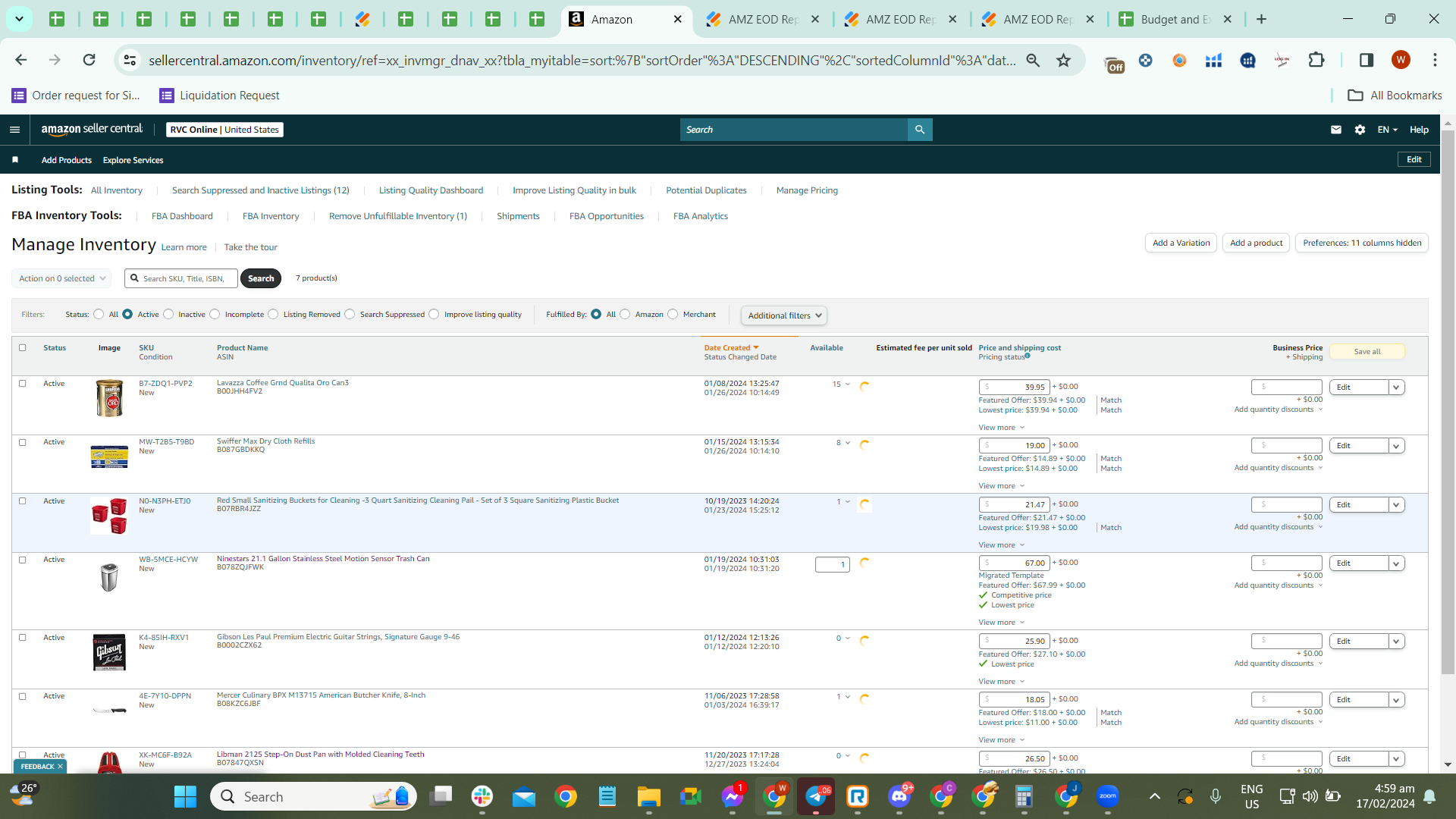Click the search magnifier button in Seller Central
This screenshot has height=819, width=1456.
tap(920, 130)
